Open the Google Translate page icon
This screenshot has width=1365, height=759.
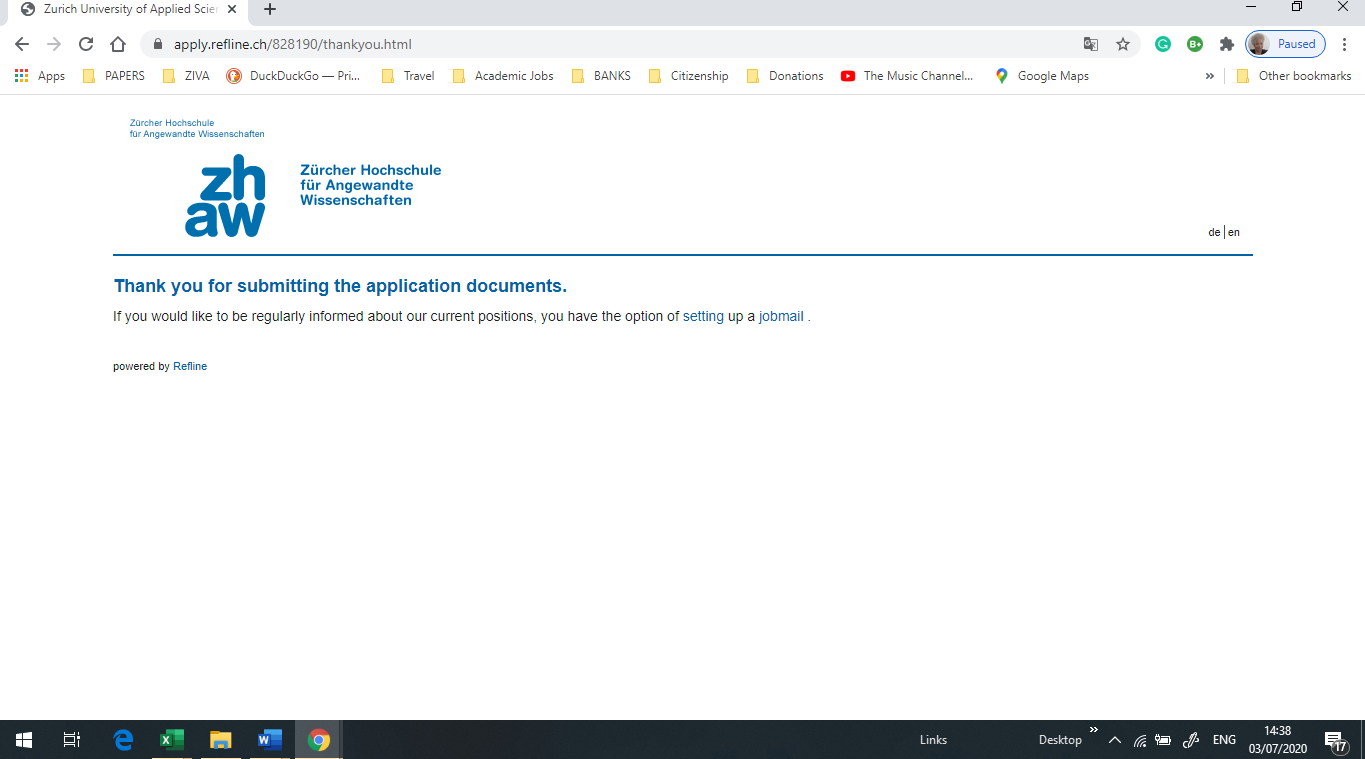pos(1090,44)
